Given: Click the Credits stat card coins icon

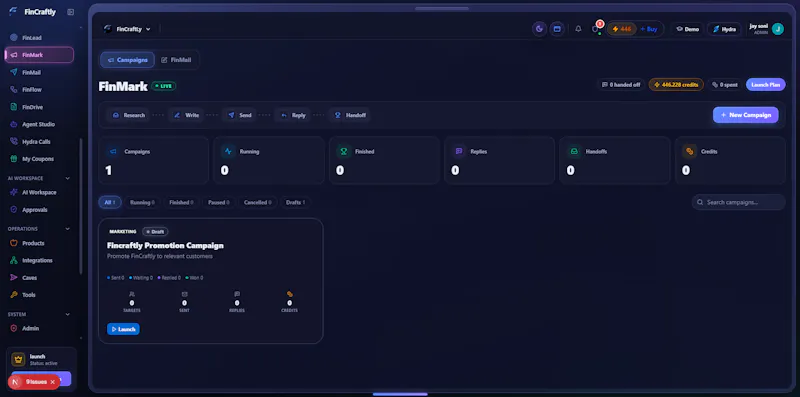Looking at the screenshot, I should [x=689, y=152].
